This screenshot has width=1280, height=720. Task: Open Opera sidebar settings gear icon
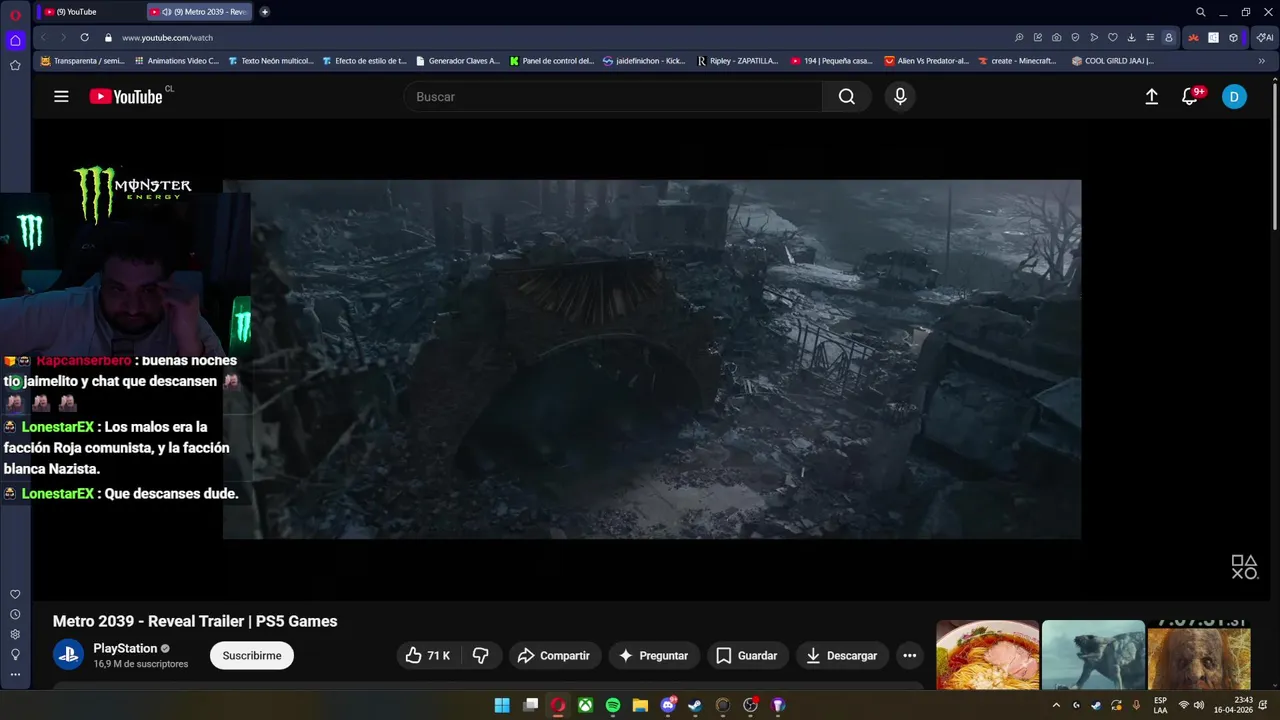pos(15,634)
